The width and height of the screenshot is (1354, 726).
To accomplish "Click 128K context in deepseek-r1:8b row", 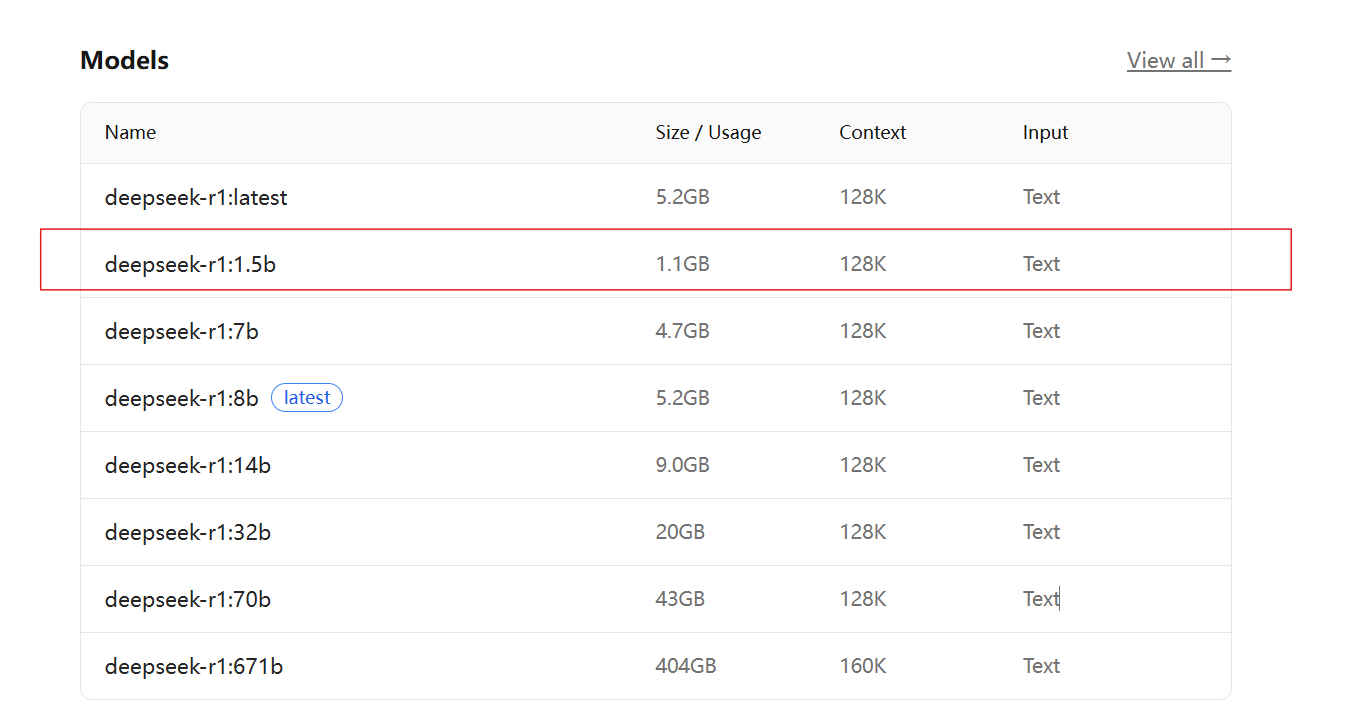I will pyautogui.click(x=863, y=398).
